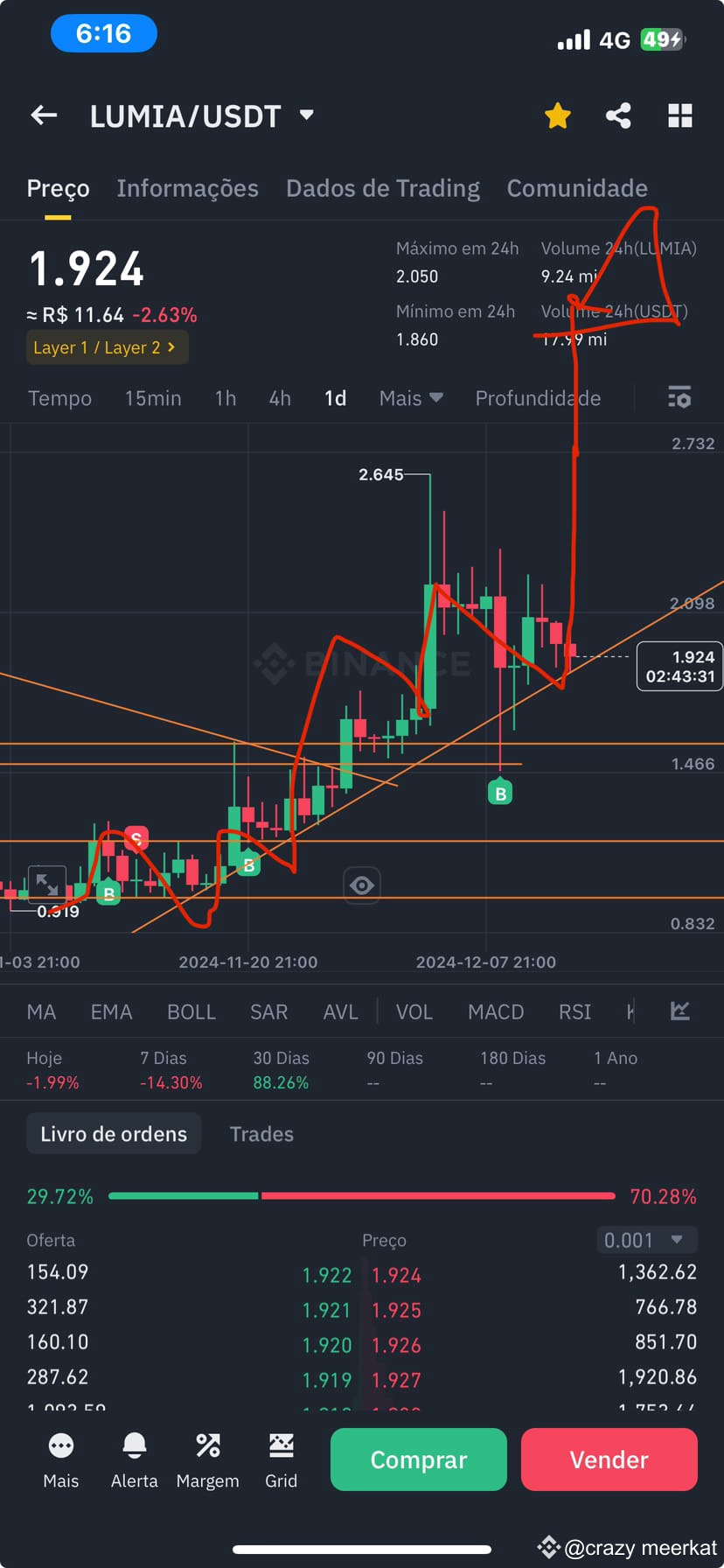This screenshot has width=724, height=1568.
Task: Click the B buy marker below 1.466 candle
Action: pyautogui.click(x=500, y=792)
